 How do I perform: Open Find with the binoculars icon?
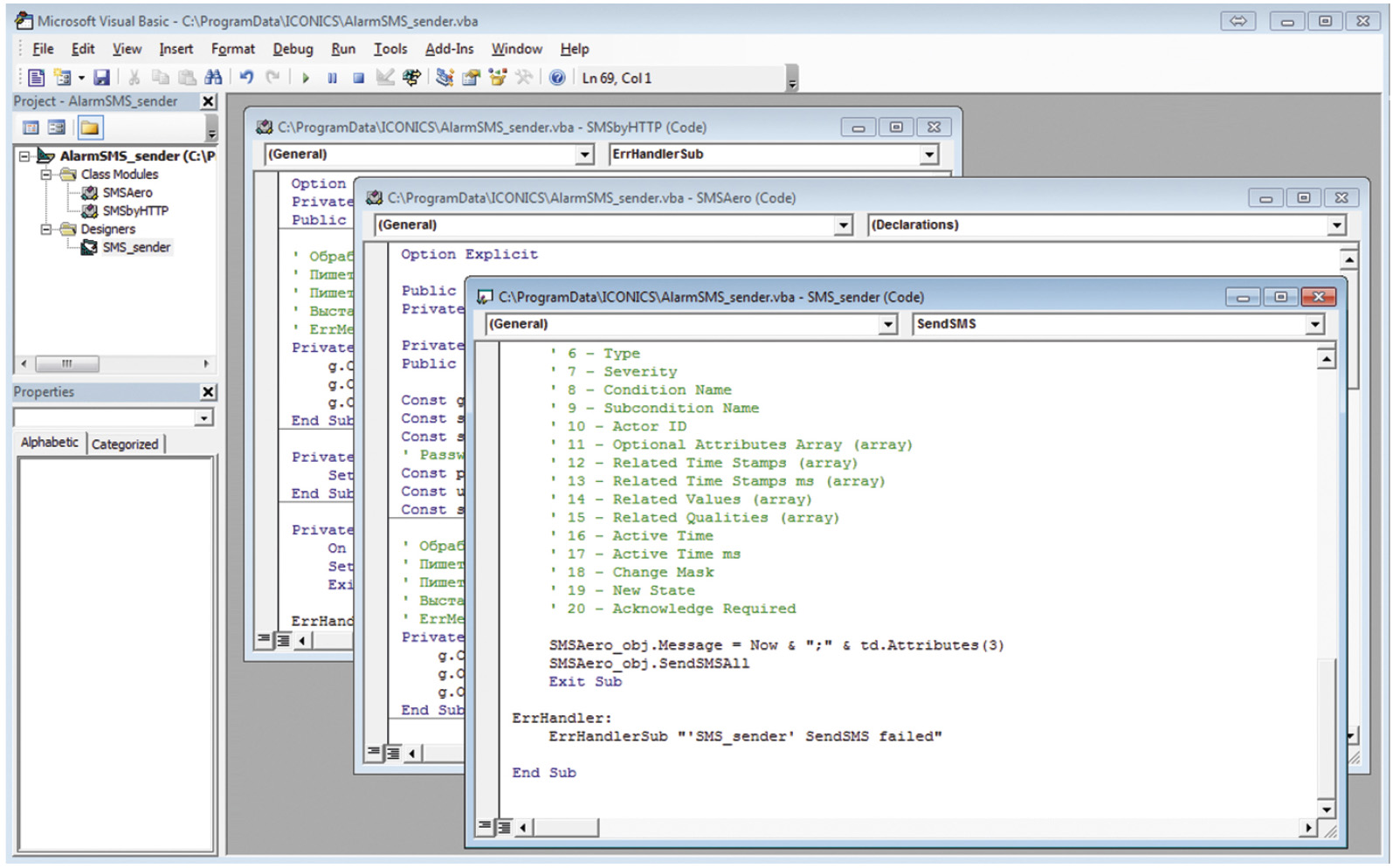pyautogui.click(x=213, y=78)
